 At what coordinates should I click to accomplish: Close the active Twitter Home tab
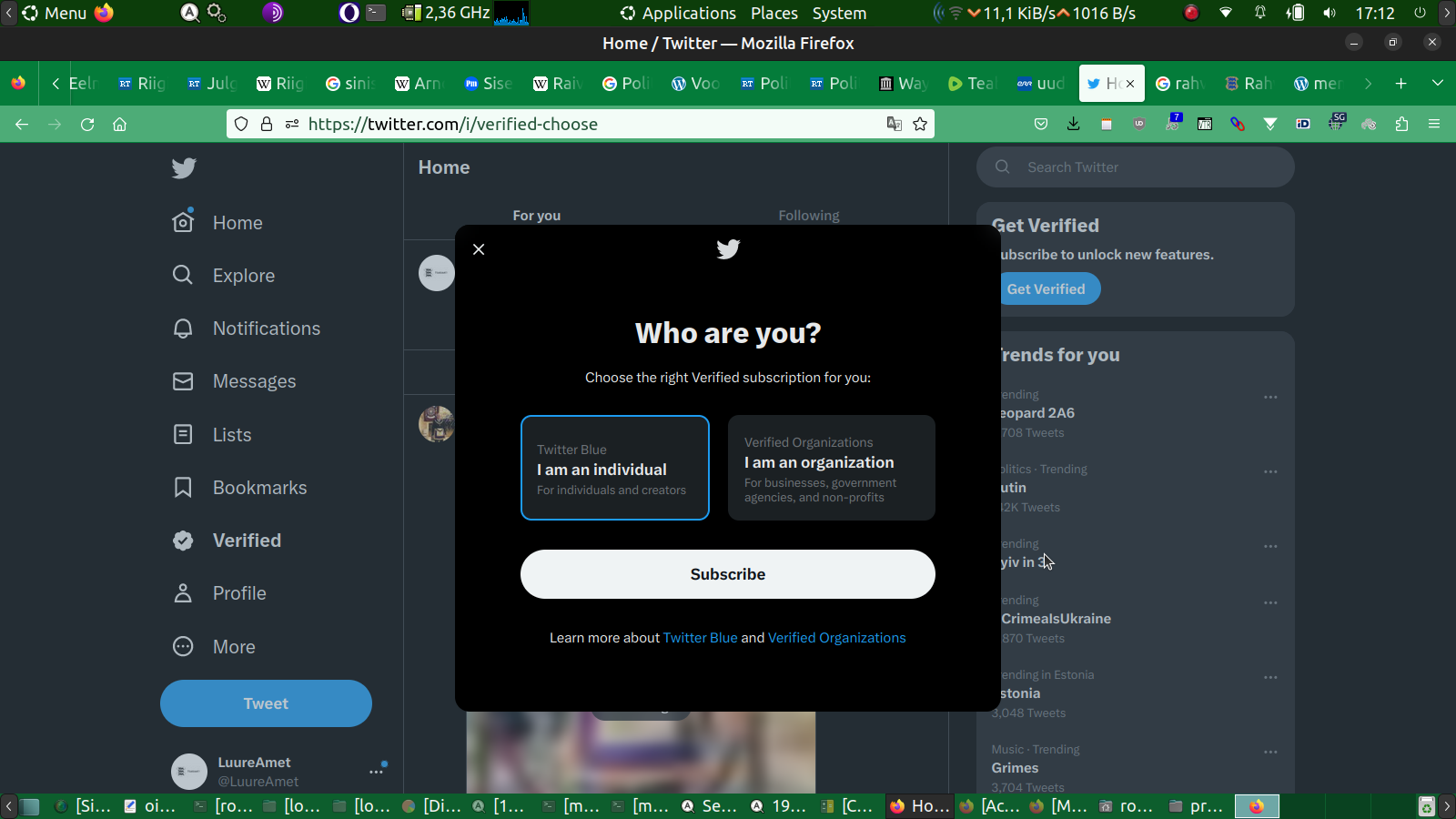click(x=1130, y=84)
